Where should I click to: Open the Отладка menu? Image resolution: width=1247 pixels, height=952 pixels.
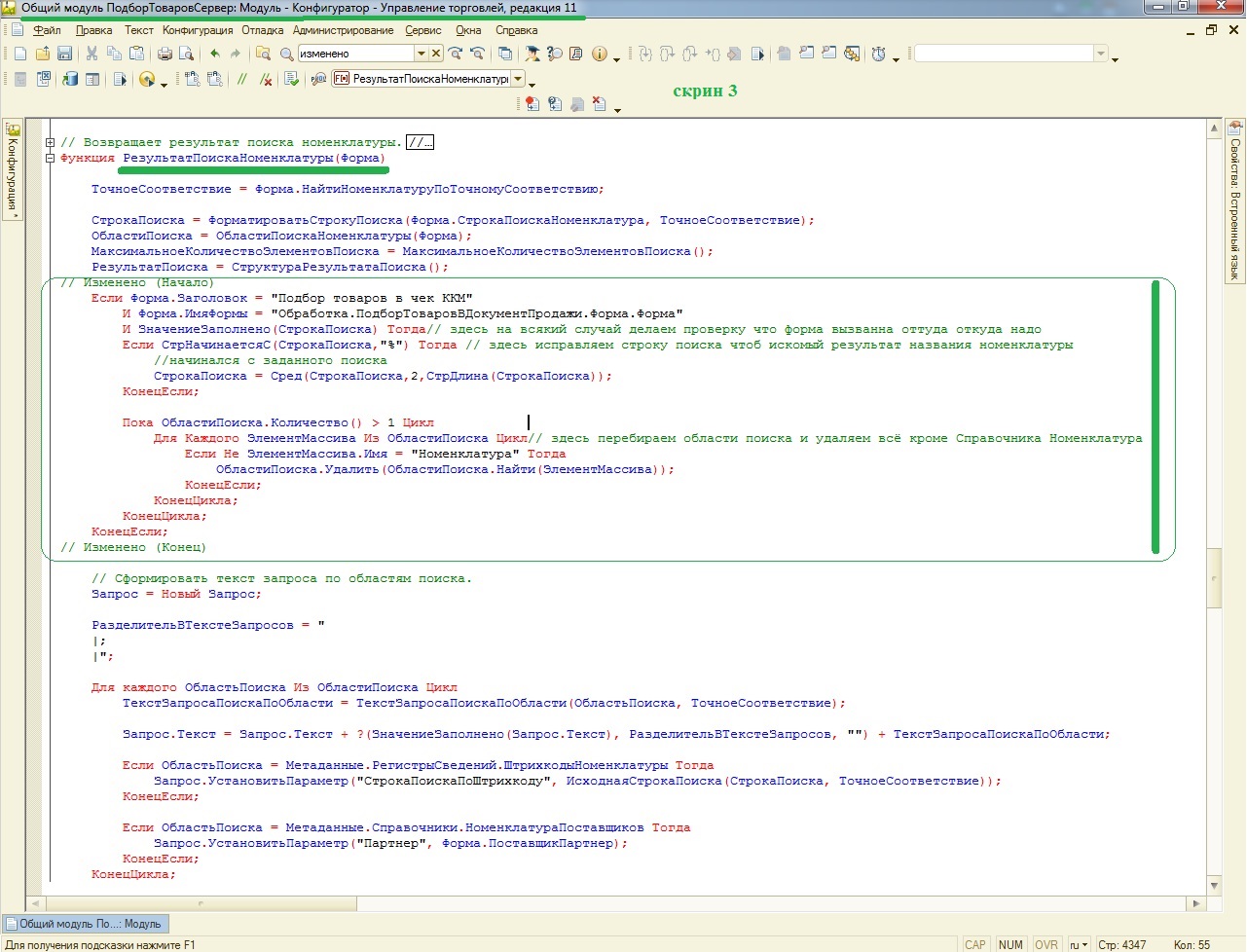(262, 30)
